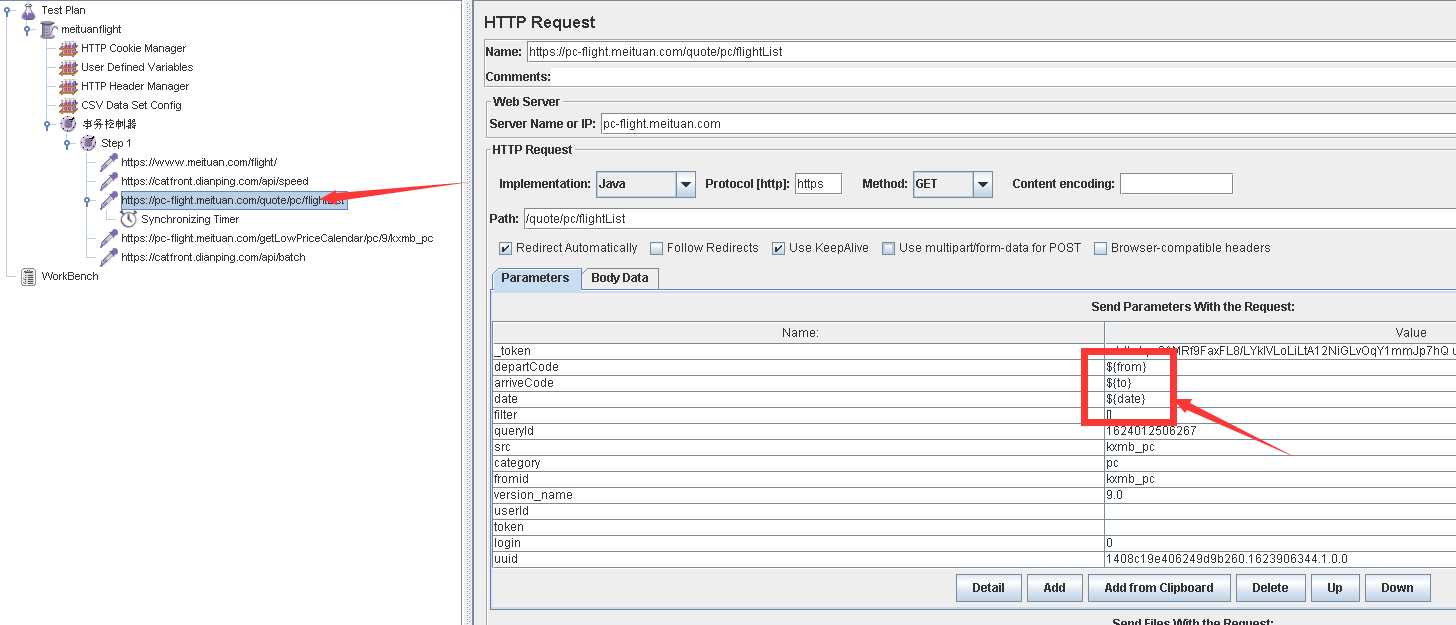The image size is (1456, 625).
Task: Click the Value column header
Action: (1280, 333)
